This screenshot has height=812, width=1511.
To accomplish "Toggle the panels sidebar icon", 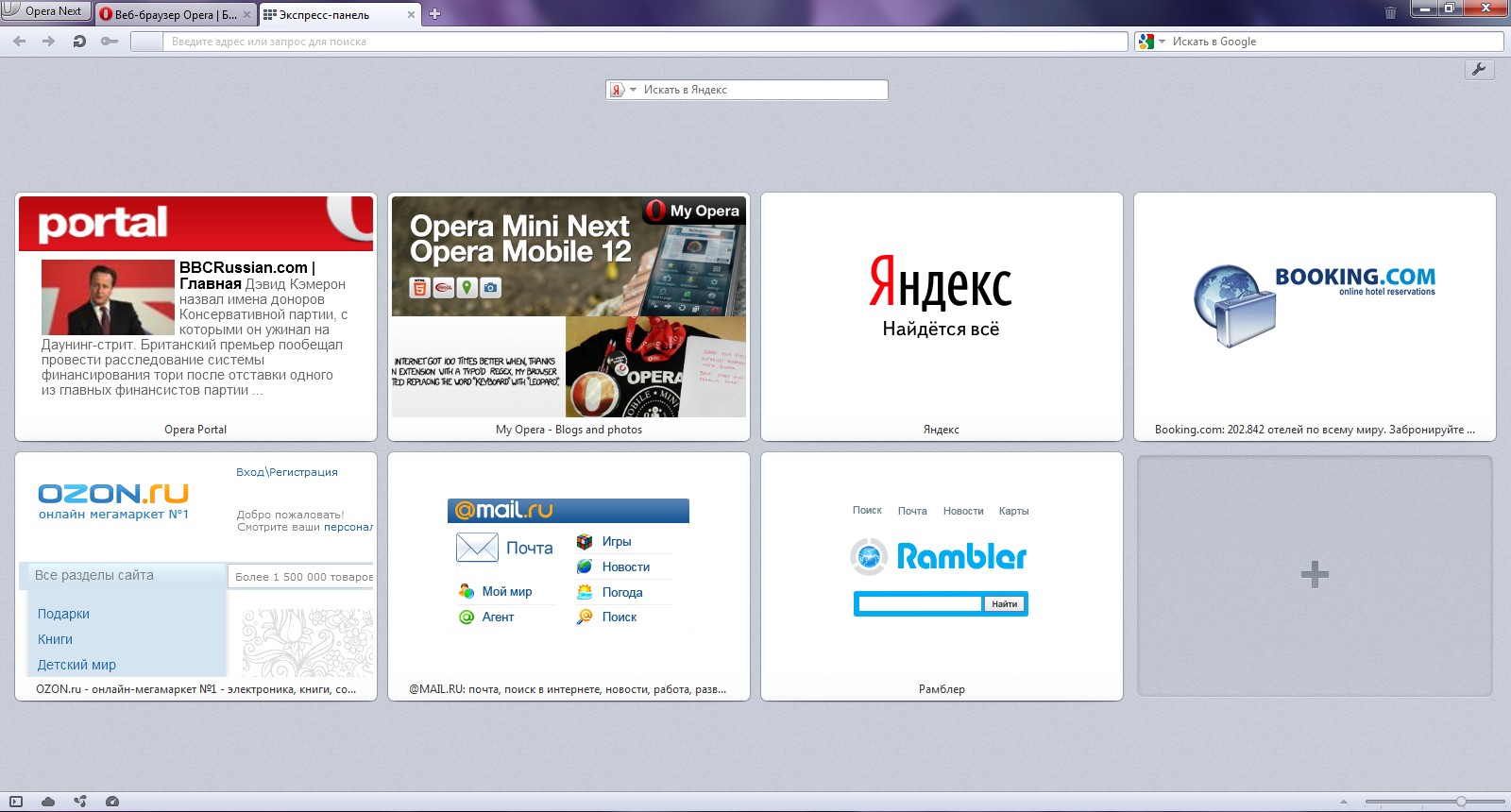I will [x=16, y=802].
